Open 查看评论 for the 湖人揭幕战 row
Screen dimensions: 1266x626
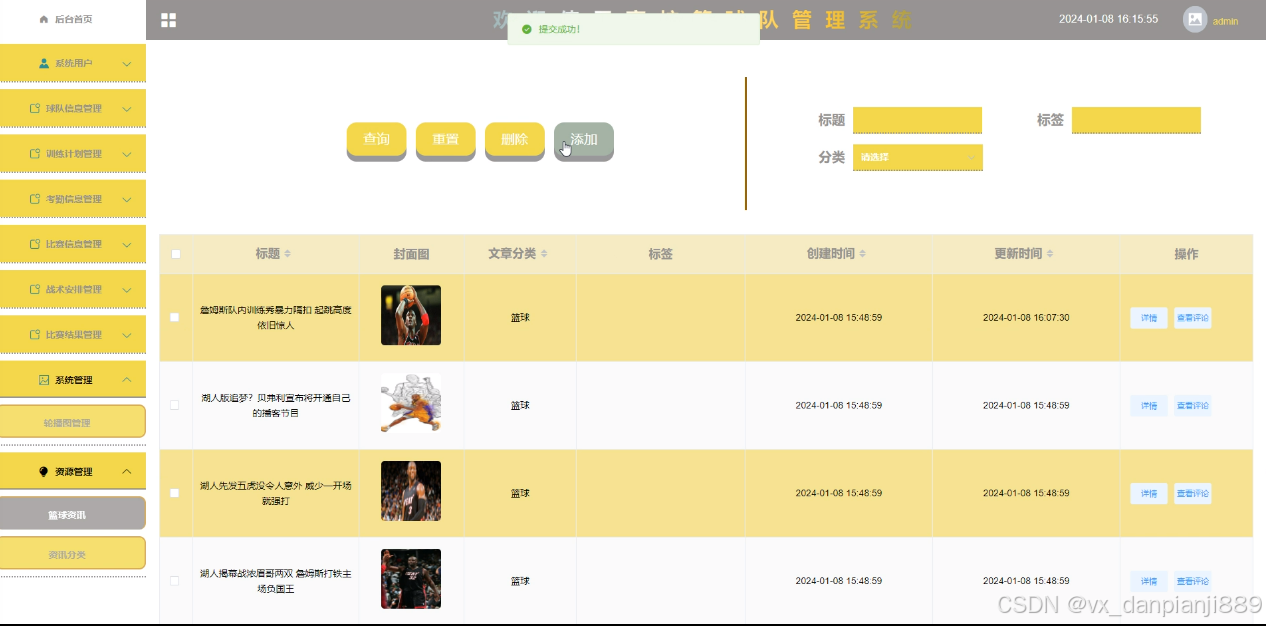tap(1192, 581)
